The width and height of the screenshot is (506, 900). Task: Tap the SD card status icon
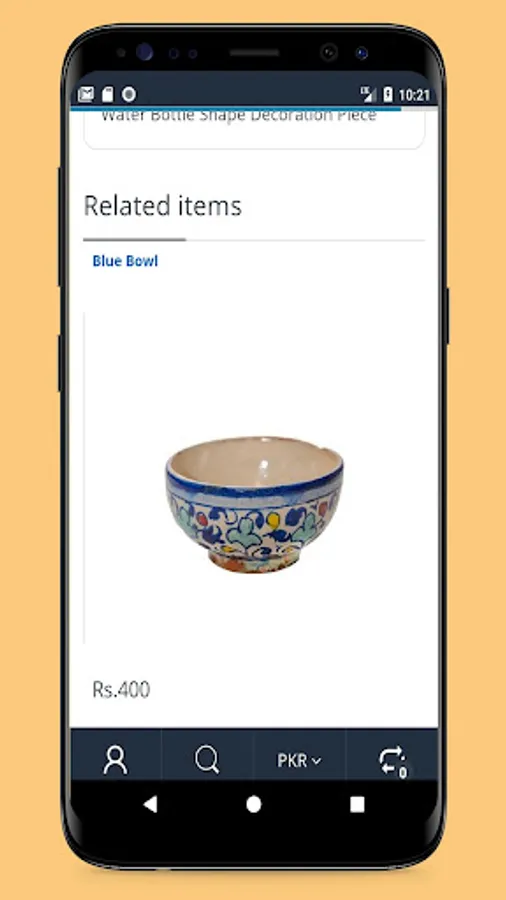click(108, 94)
